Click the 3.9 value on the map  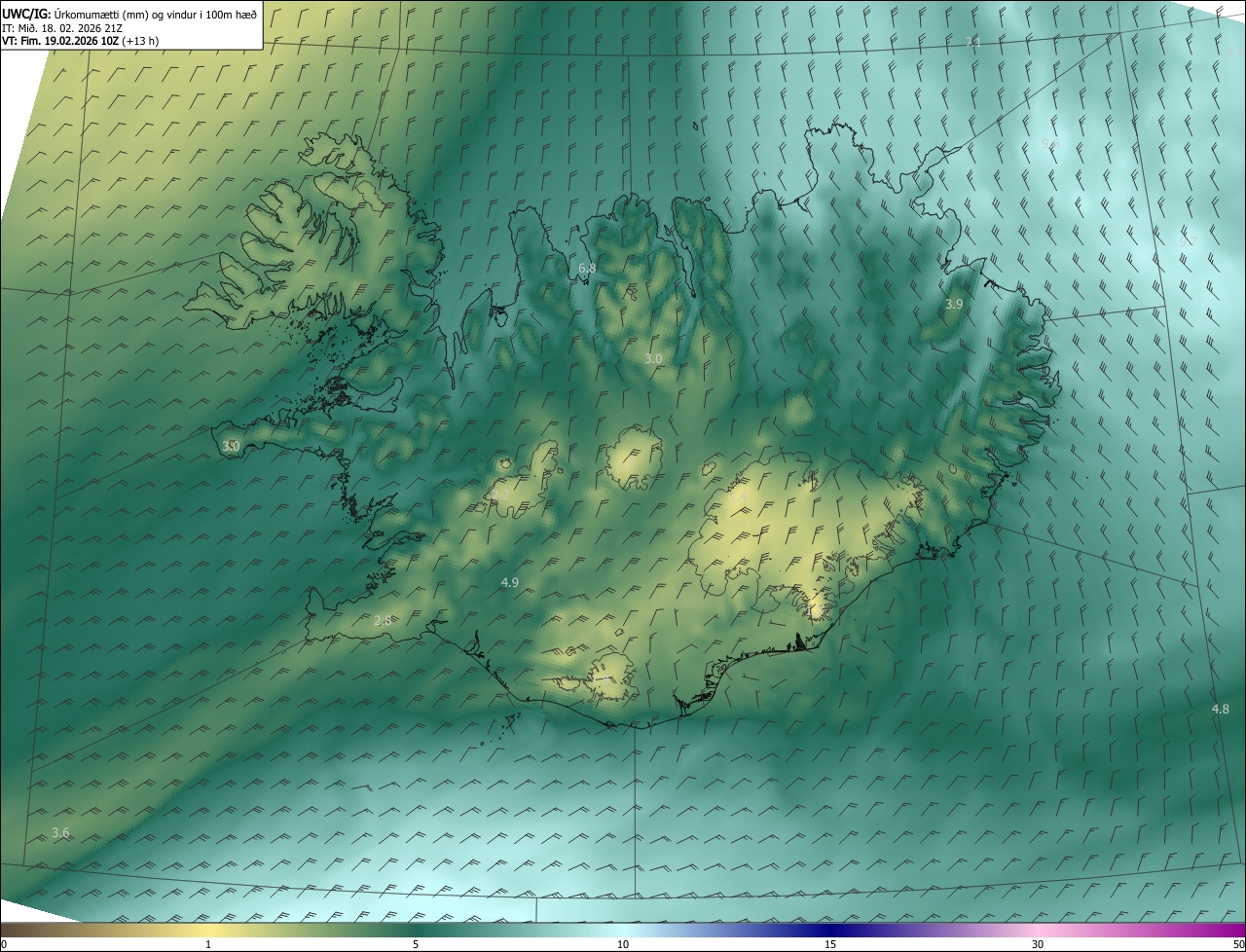click(x=954, y=305)
